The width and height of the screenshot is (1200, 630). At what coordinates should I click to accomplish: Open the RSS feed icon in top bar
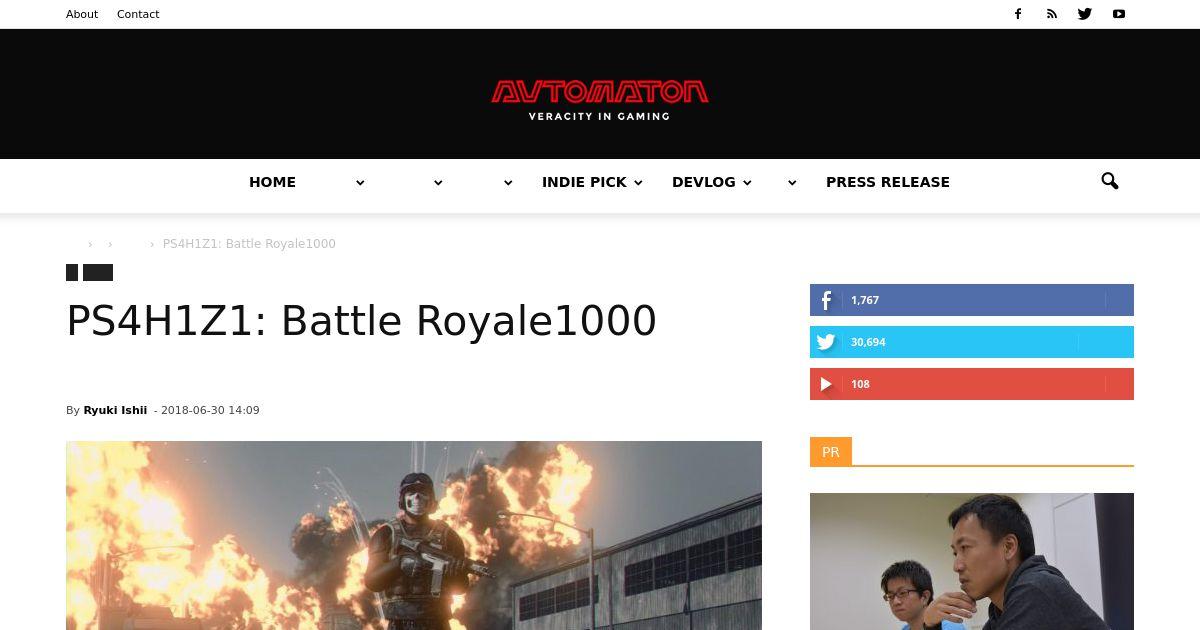[1052, 14]
